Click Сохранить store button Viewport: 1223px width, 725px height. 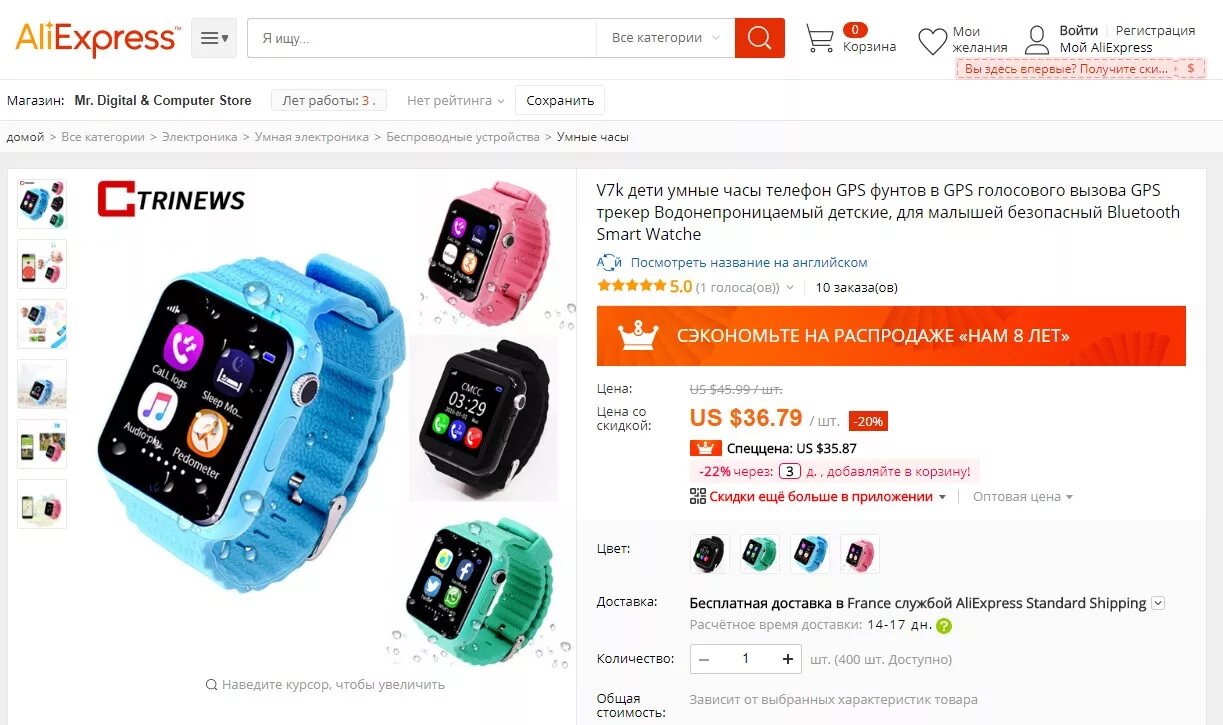(x=560, y=100)
